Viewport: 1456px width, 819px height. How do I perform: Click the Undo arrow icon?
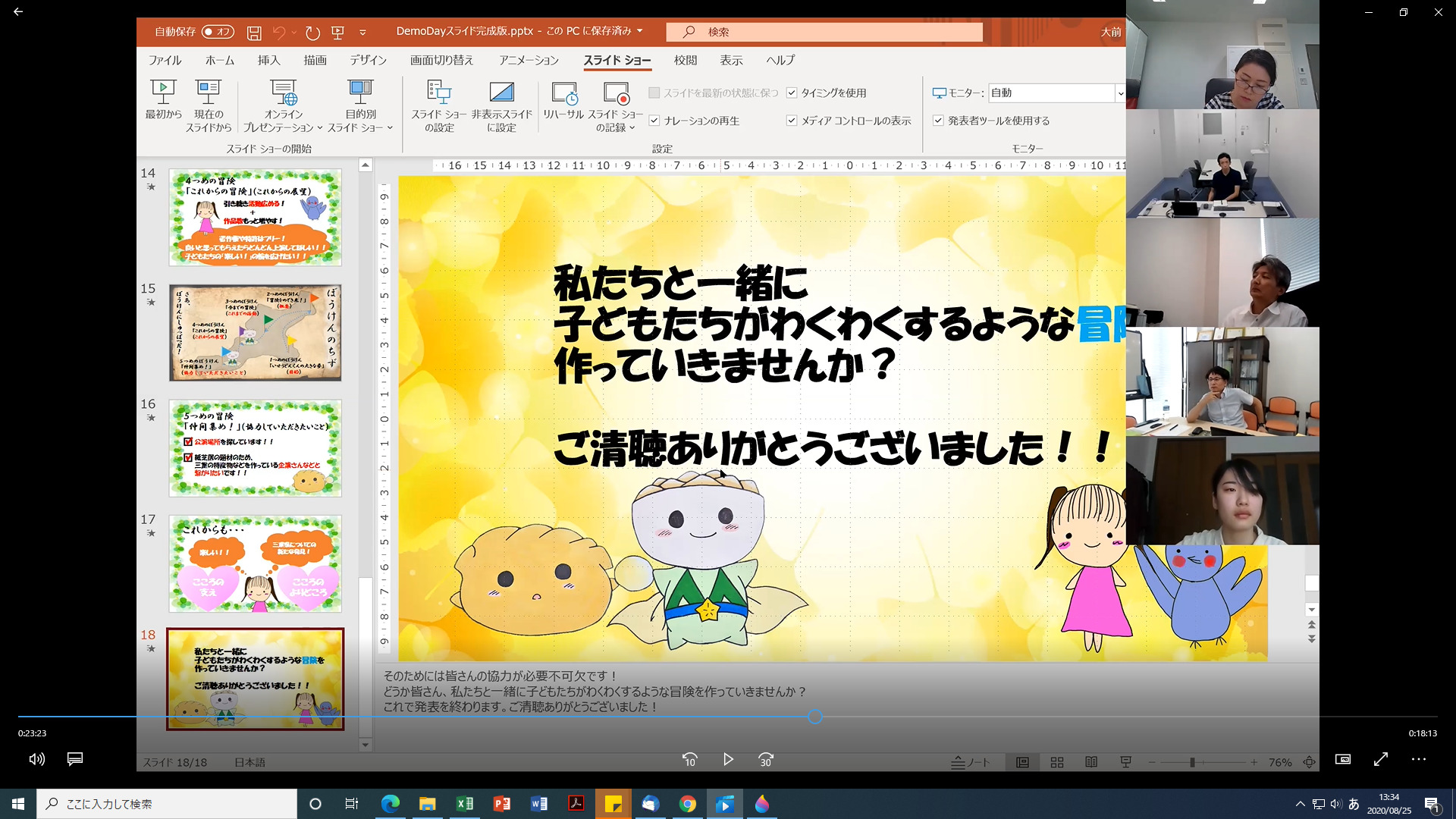pos(279,33)
